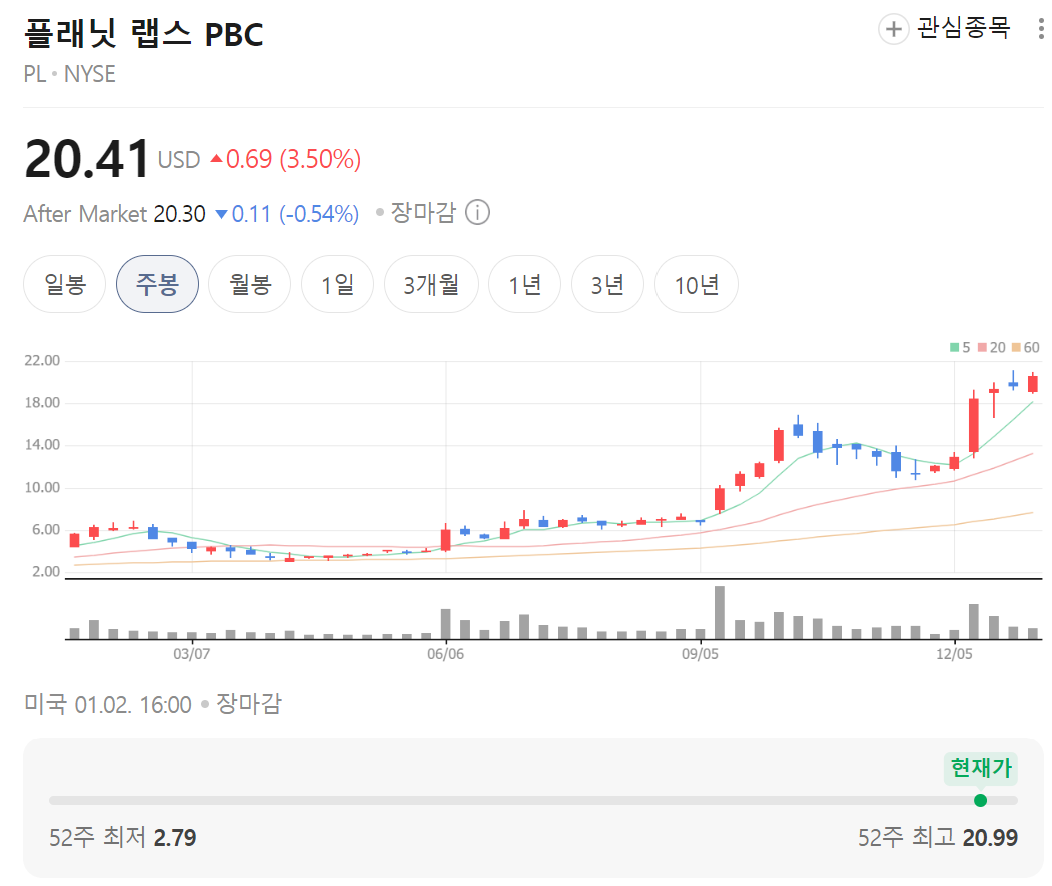
Task: Click the 현재가 label badge
Action: coord(981,767)
